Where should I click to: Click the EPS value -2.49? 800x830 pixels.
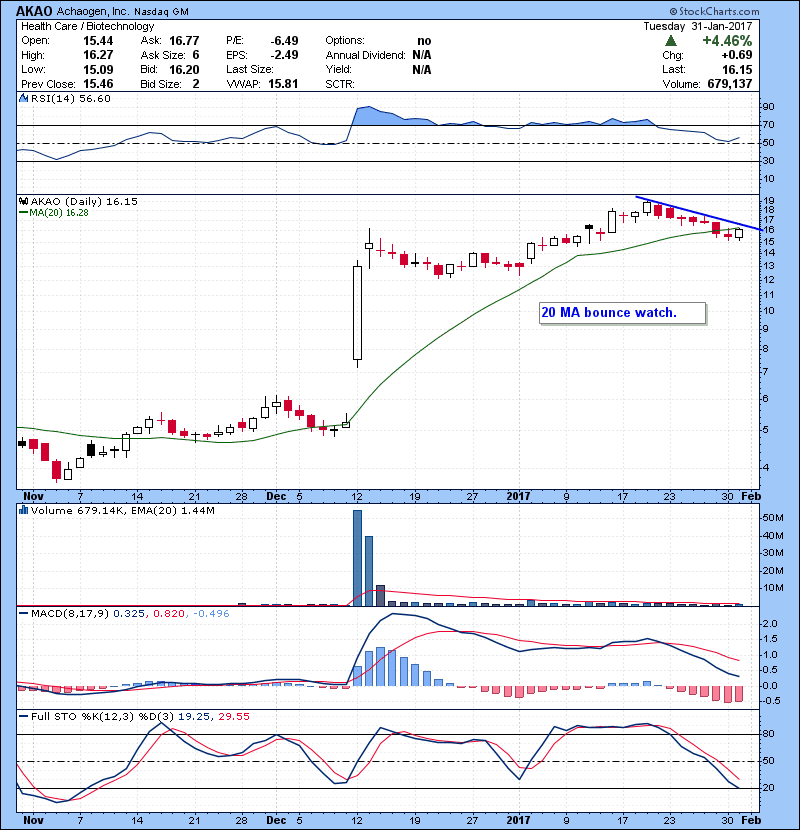click(284, 55)
